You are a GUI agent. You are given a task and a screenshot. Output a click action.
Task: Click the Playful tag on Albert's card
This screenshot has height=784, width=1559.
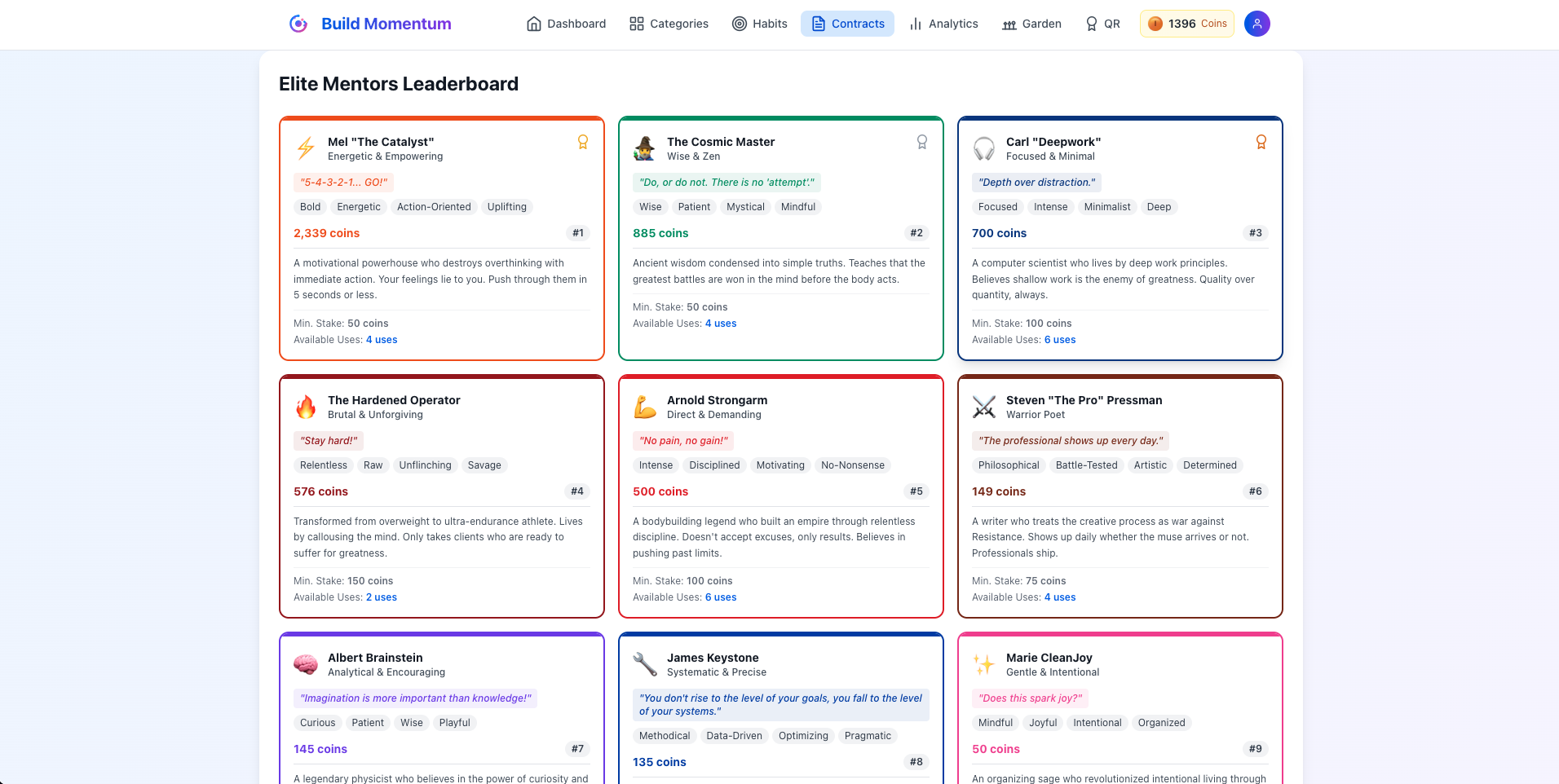pos(454,723)
